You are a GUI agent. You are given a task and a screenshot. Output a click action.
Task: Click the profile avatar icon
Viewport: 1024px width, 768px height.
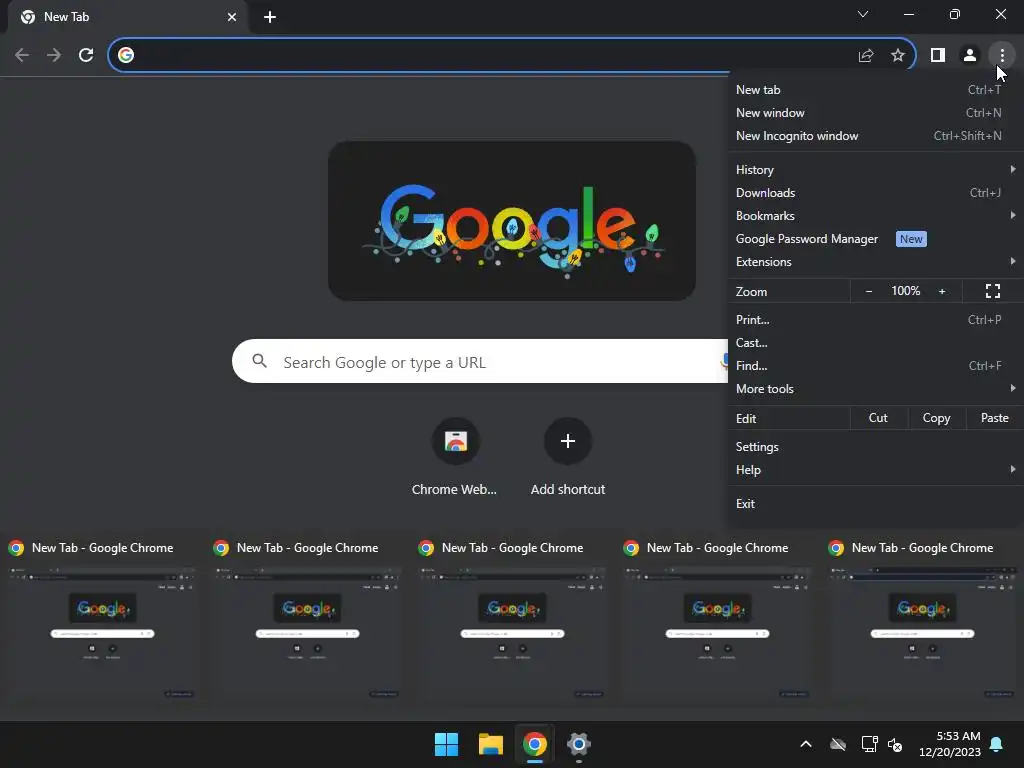point(970,55)
